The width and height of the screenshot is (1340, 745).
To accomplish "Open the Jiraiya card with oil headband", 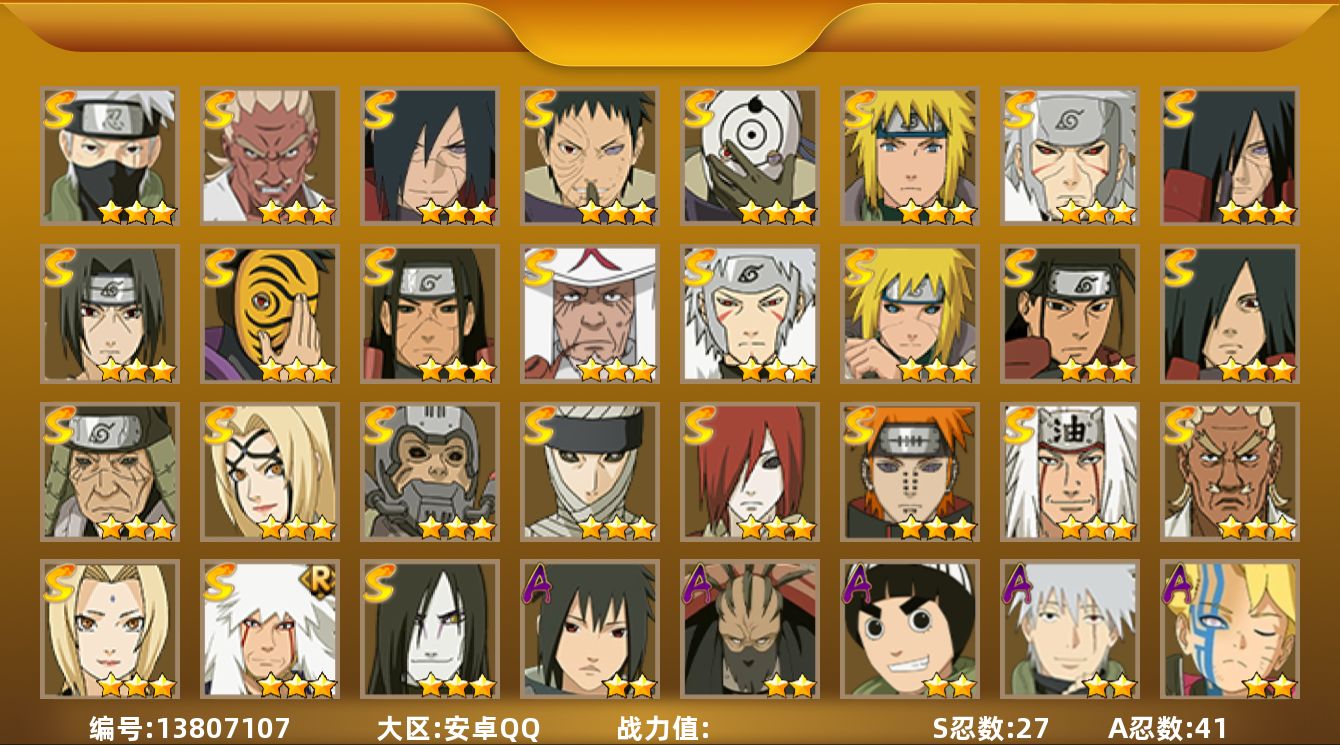I will 1069,472.
